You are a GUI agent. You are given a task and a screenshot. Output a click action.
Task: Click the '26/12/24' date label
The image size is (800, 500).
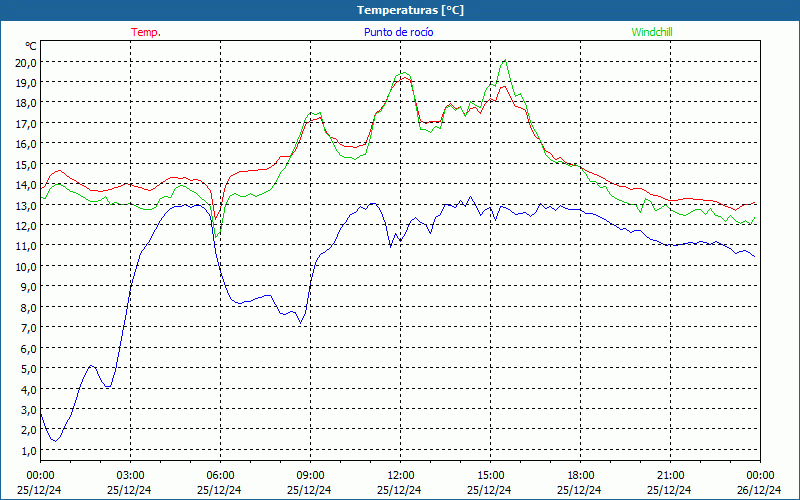click(x=759, y=490)
